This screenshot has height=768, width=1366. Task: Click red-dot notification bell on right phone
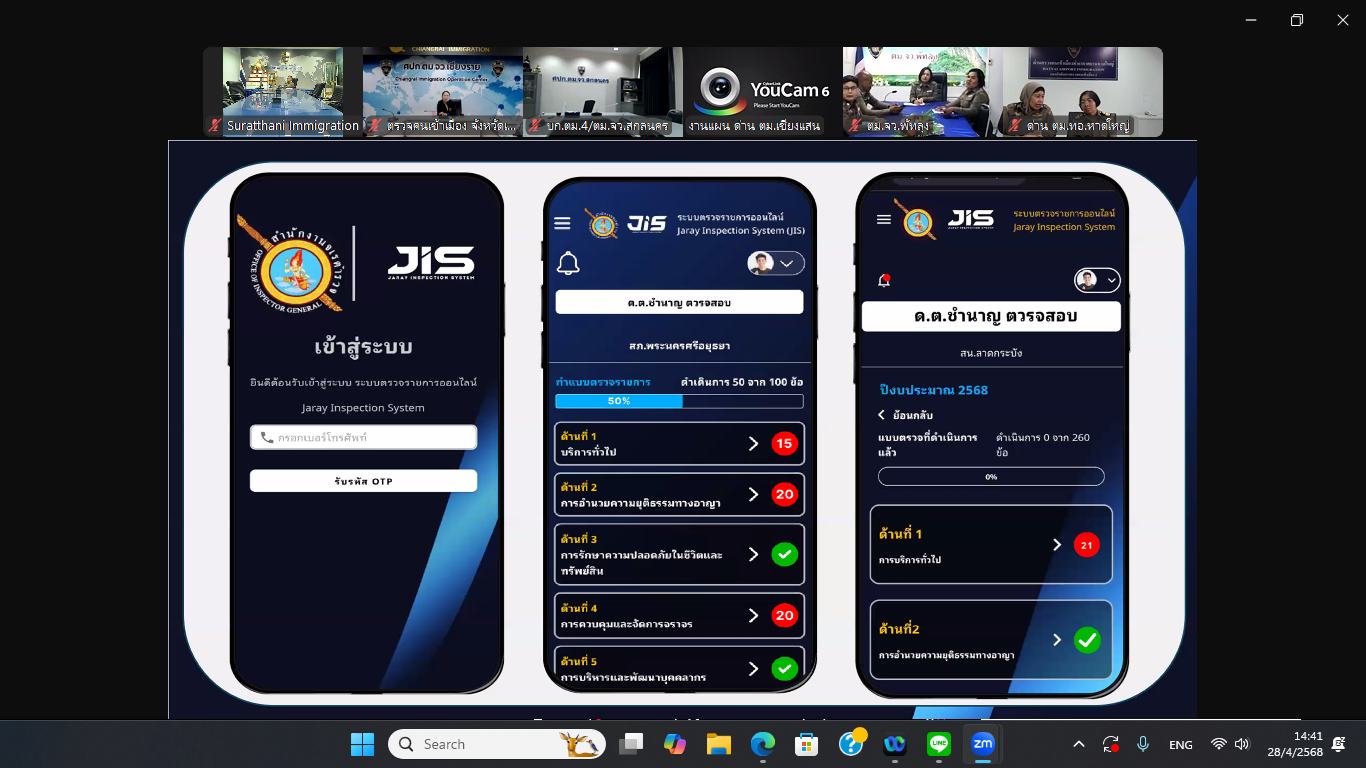884,281
